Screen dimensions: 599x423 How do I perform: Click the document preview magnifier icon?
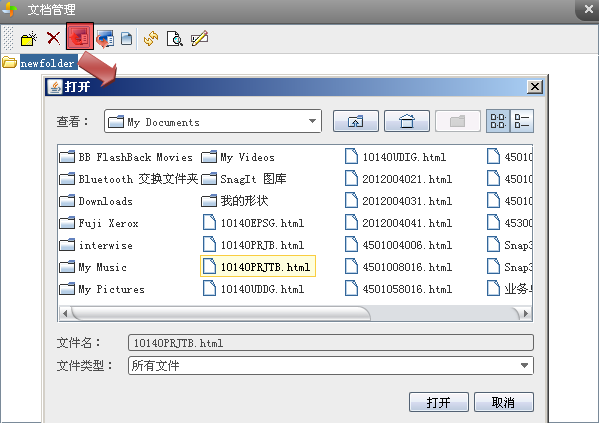coord(175,39)
